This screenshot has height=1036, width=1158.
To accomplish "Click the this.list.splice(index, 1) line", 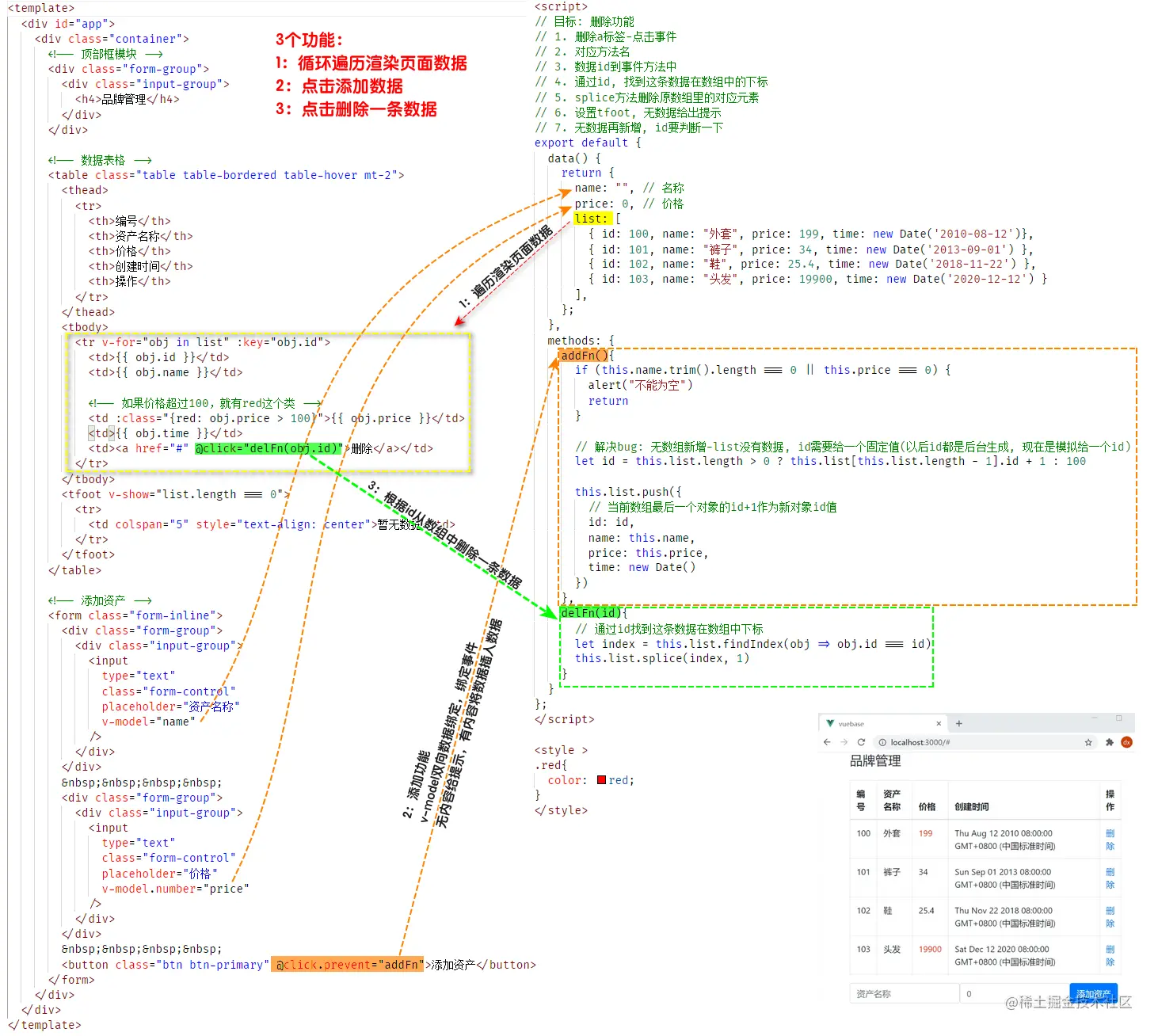I will click(662, 658).
